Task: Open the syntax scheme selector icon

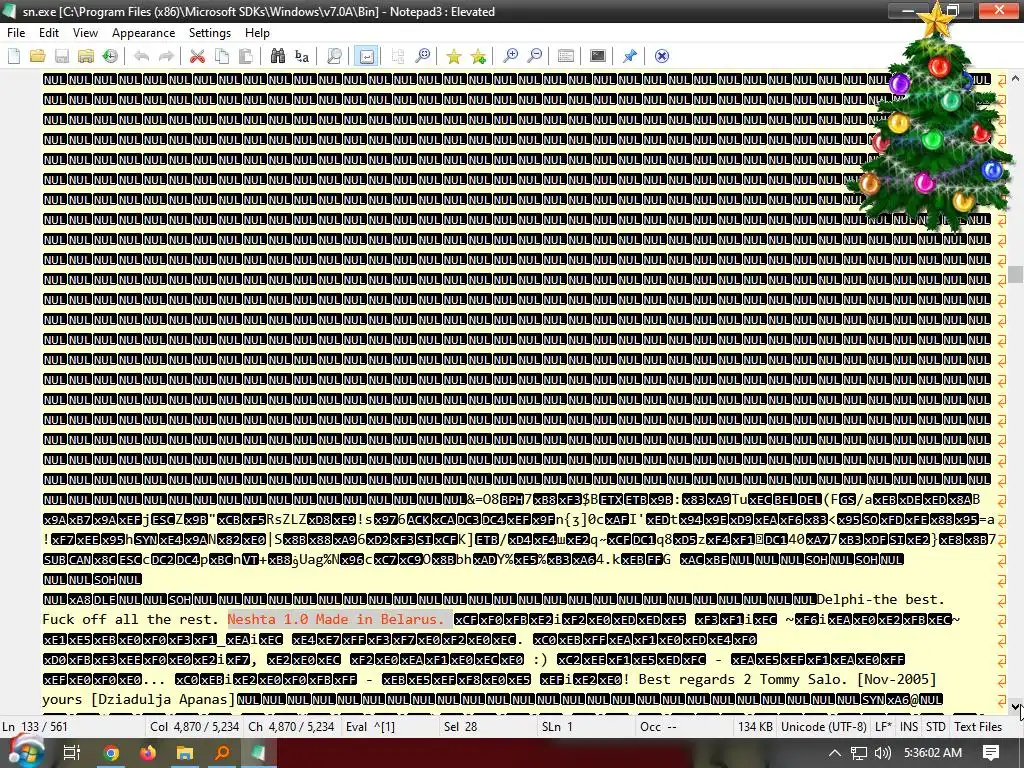Action: (x=566, y=56)
